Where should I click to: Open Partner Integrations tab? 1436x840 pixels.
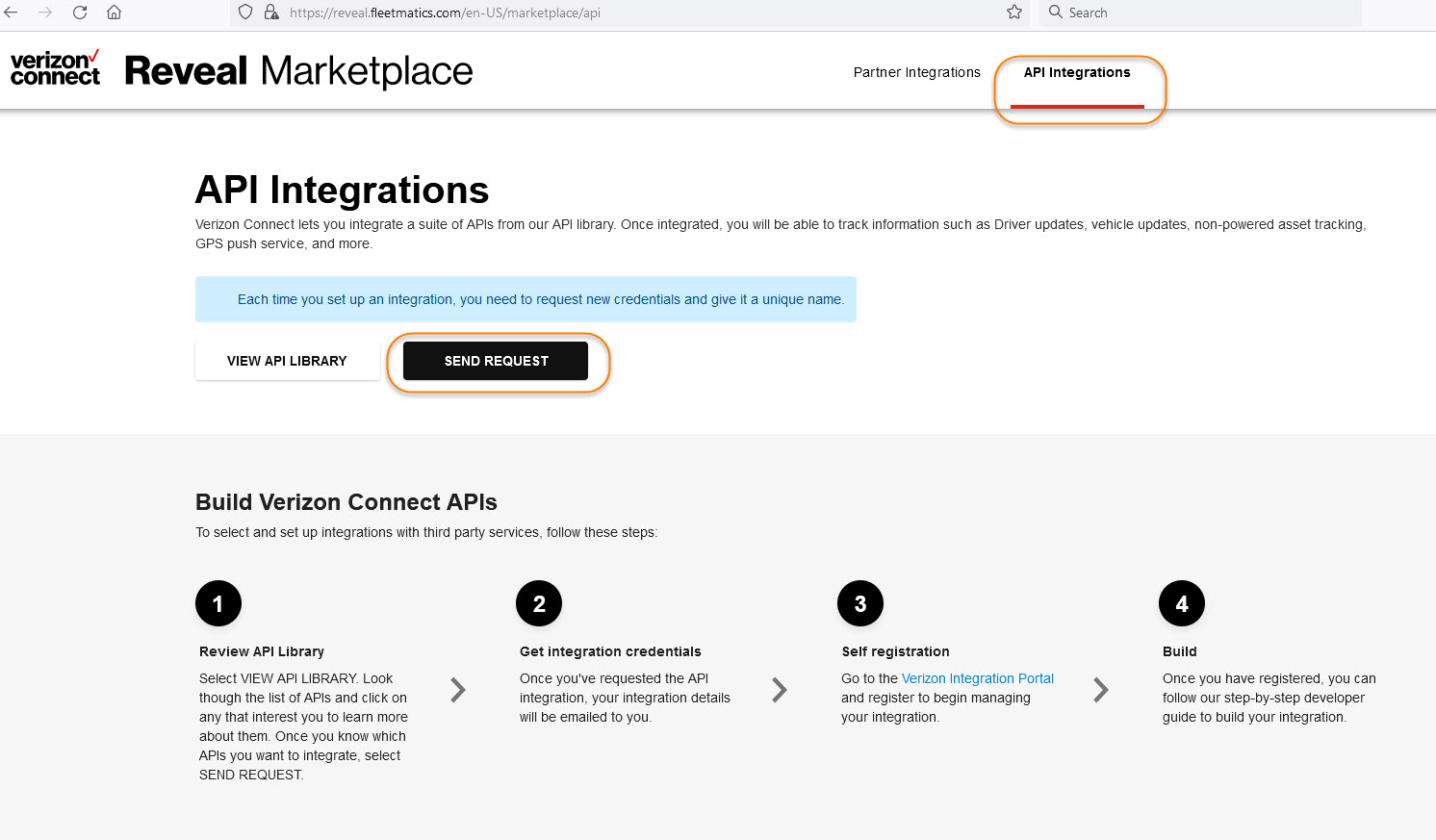coord(917,72)
